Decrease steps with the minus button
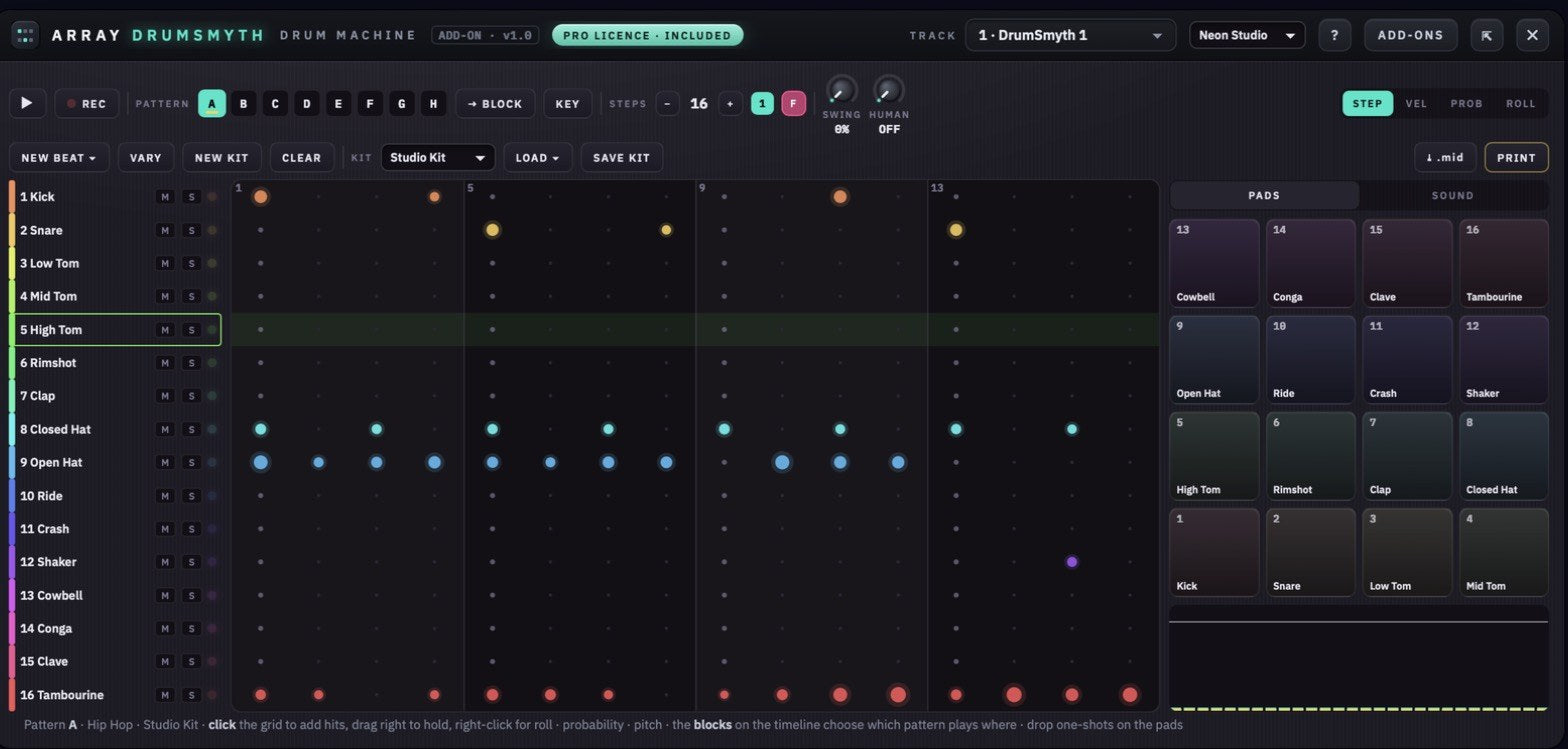The image size is (1568, 749). click(668, 103)
